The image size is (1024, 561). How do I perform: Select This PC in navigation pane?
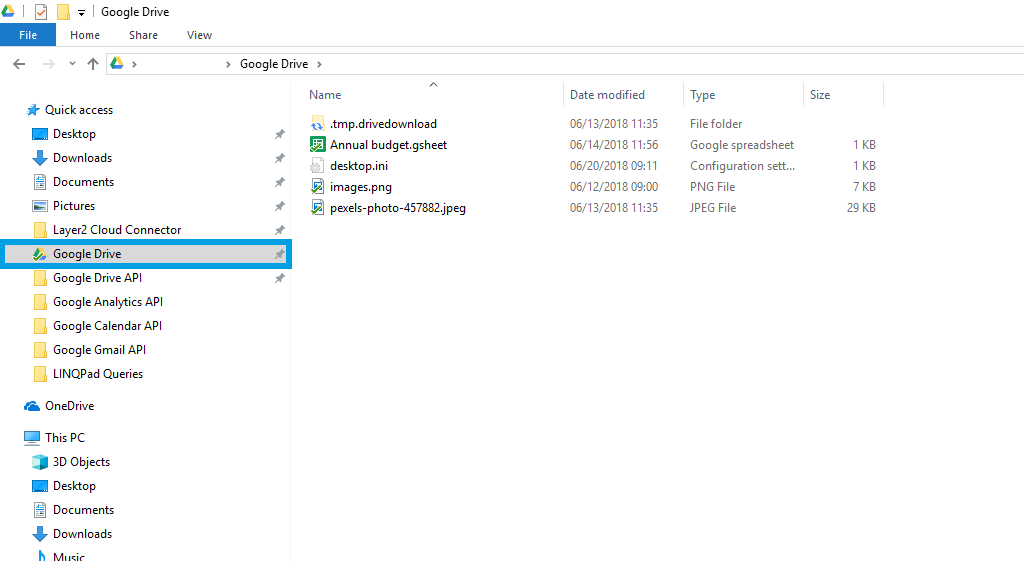[x=65, y=438]
